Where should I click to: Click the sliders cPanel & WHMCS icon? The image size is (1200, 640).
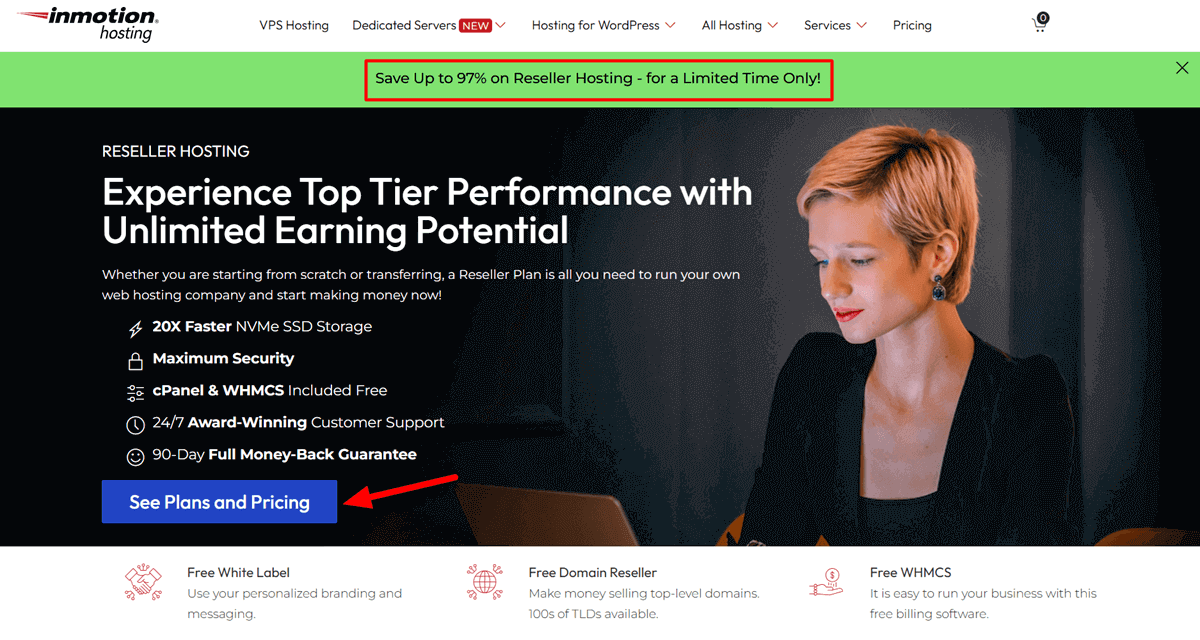135,392
